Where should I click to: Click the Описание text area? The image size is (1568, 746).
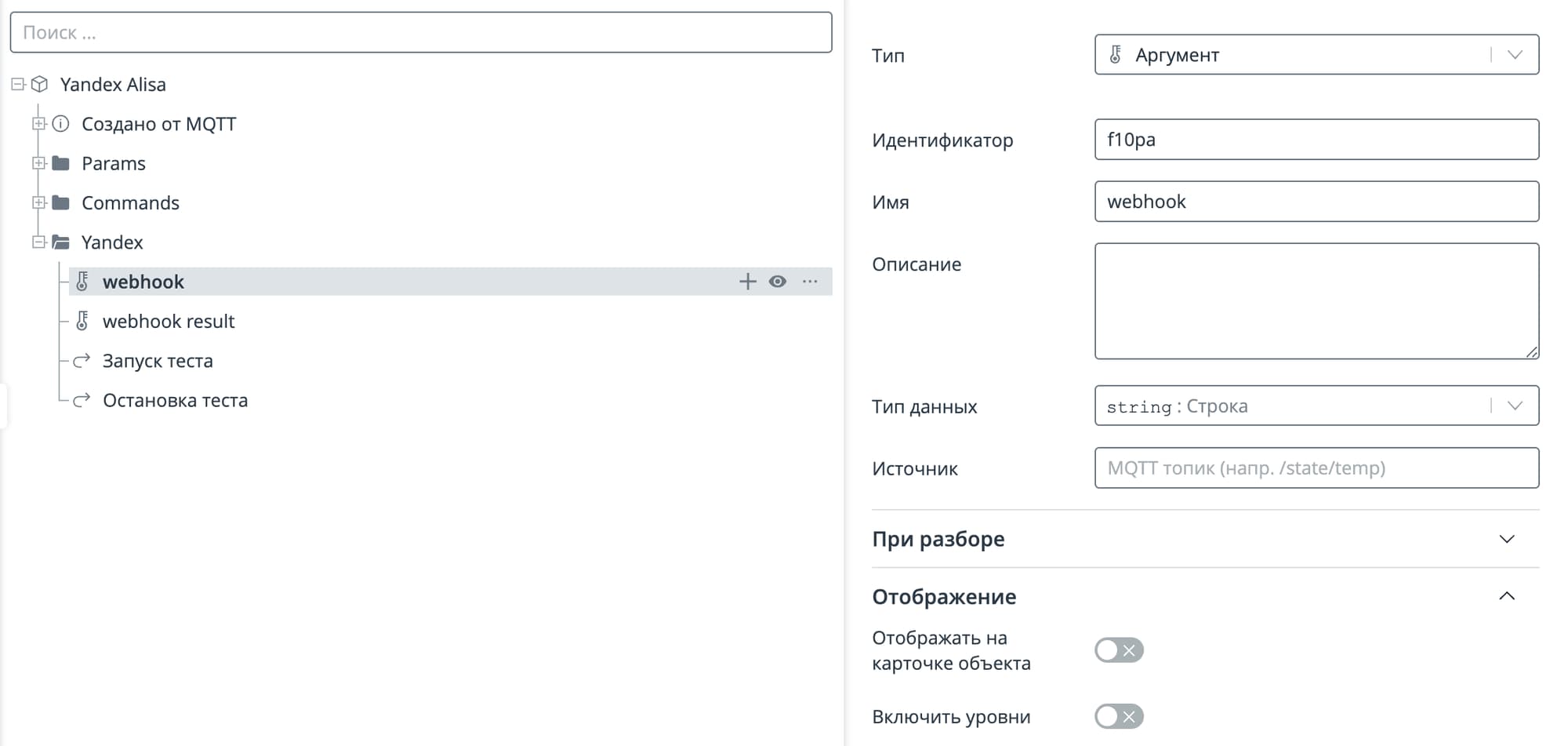1316,301
